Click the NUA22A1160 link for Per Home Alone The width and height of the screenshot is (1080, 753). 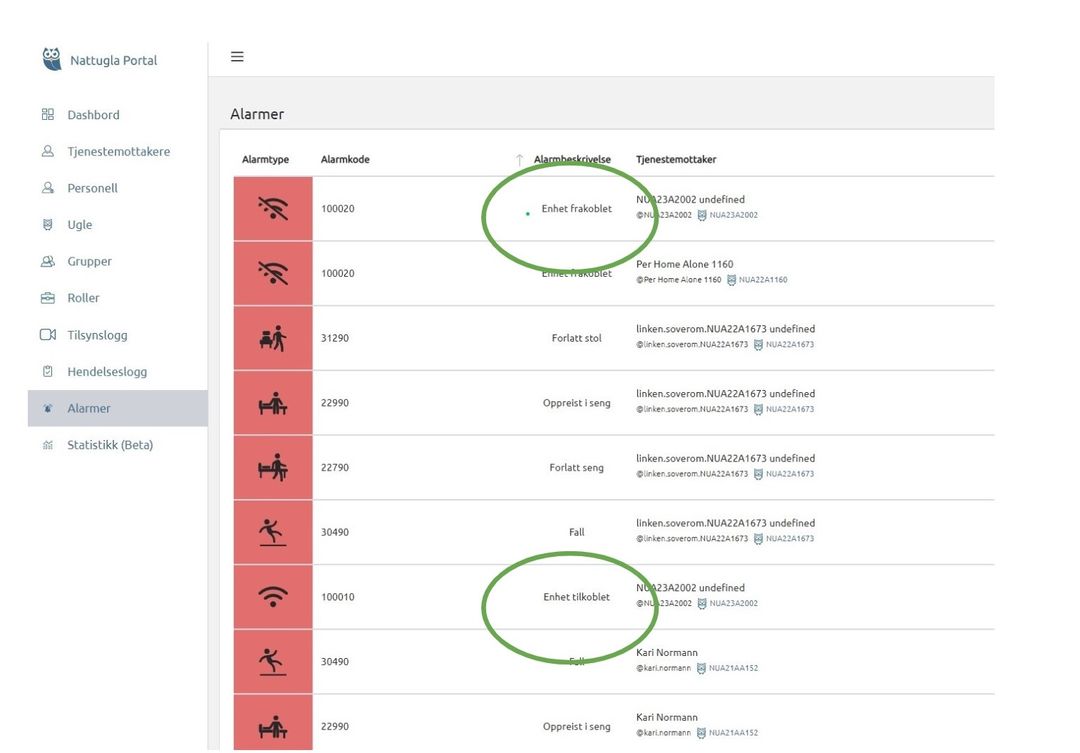click(x=761, y=280)
